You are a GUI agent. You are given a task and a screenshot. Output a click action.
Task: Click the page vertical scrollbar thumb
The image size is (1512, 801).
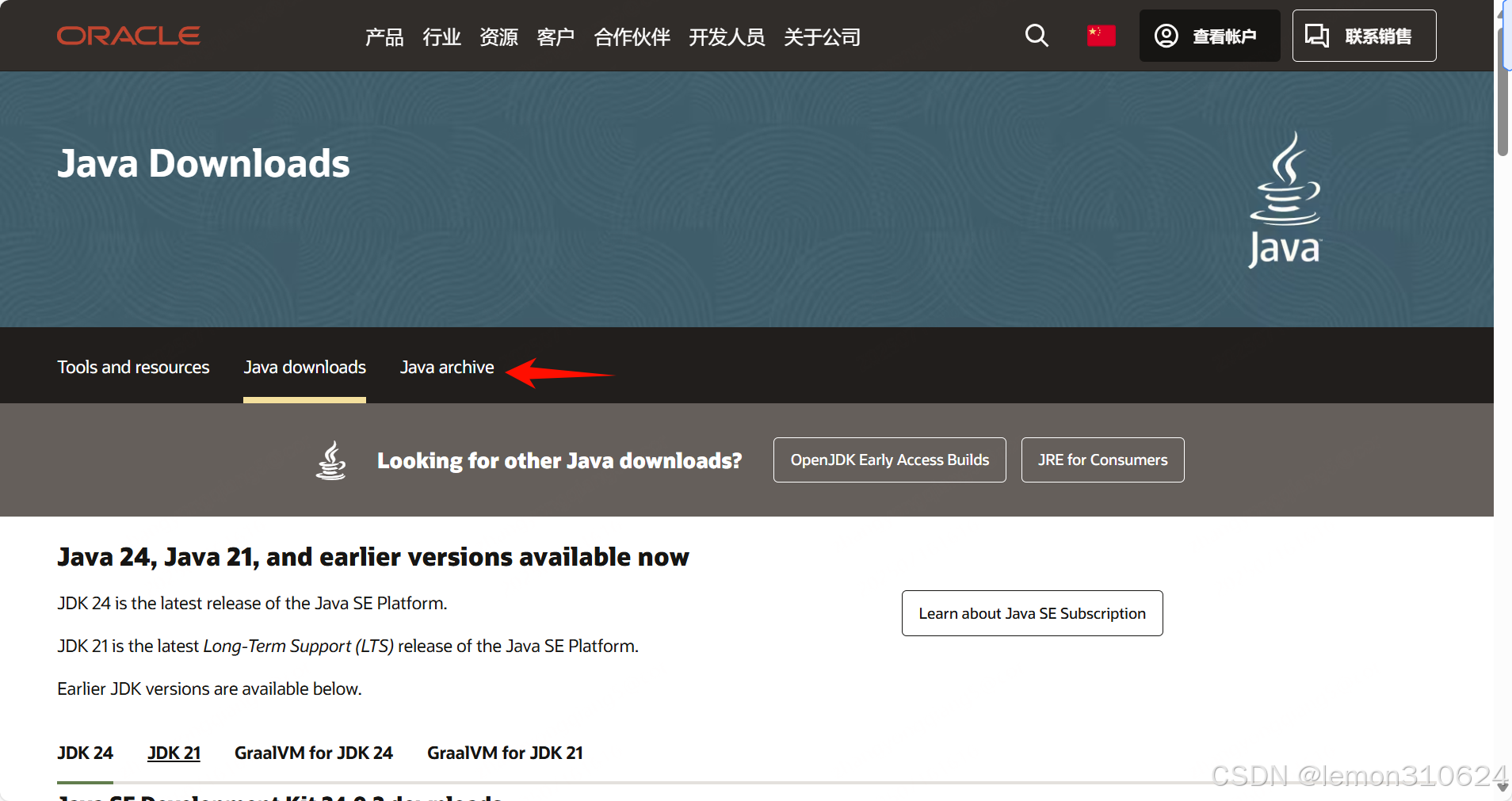[1502, 91]
